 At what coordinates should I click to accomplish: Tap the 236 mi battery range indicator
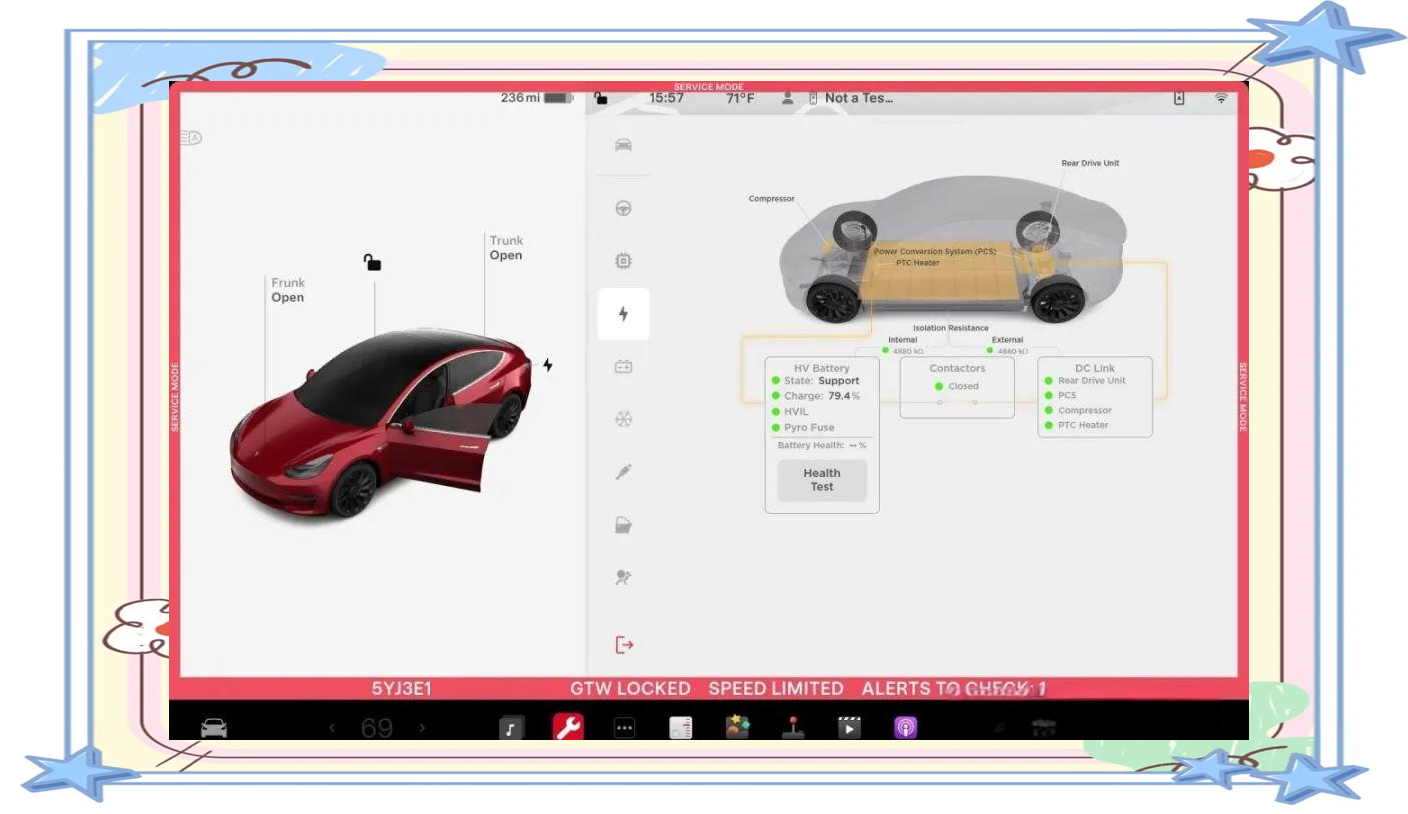(536, 98)
